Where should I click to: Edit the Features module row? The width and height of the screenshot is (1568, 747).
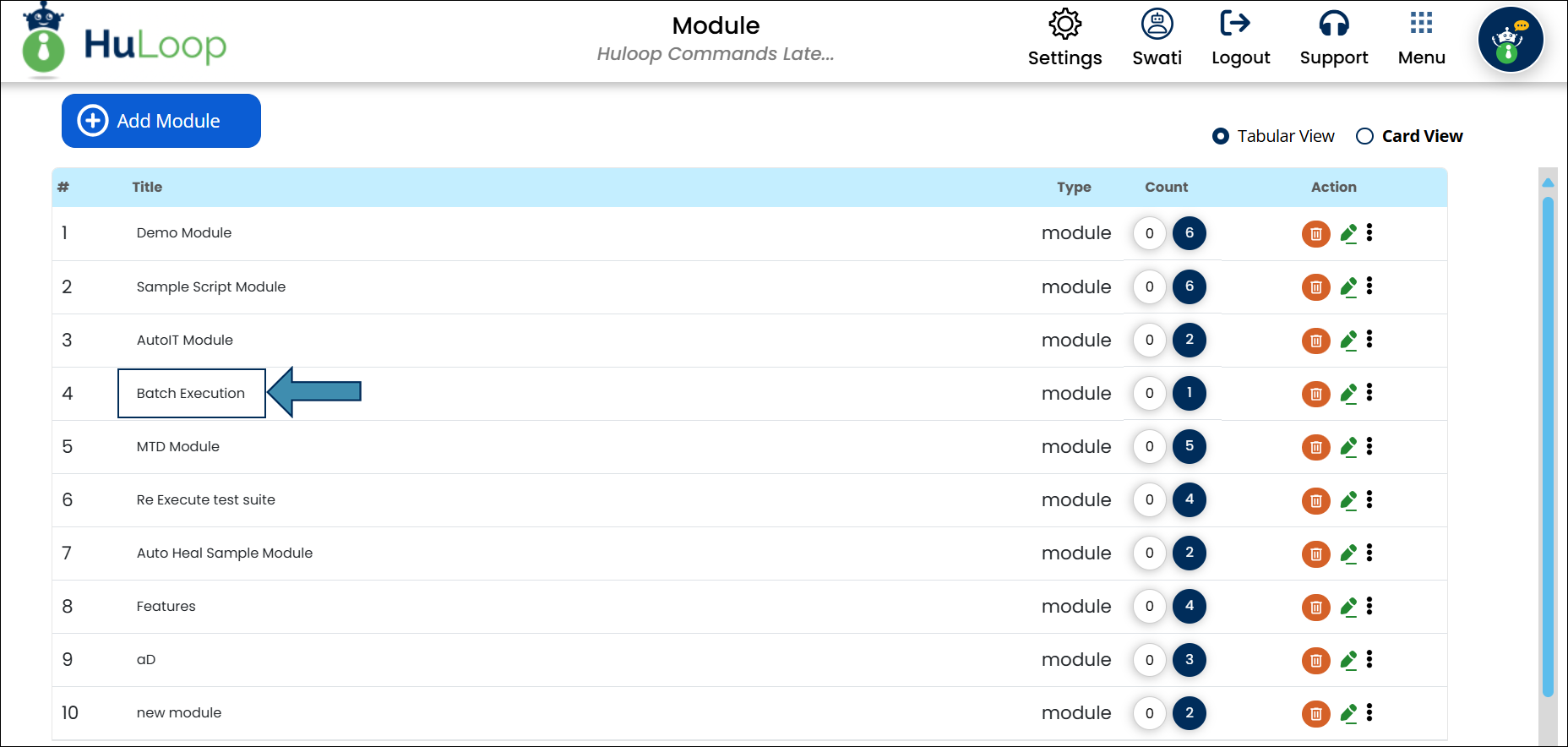pyautogui.click(x=1348, y=608)
